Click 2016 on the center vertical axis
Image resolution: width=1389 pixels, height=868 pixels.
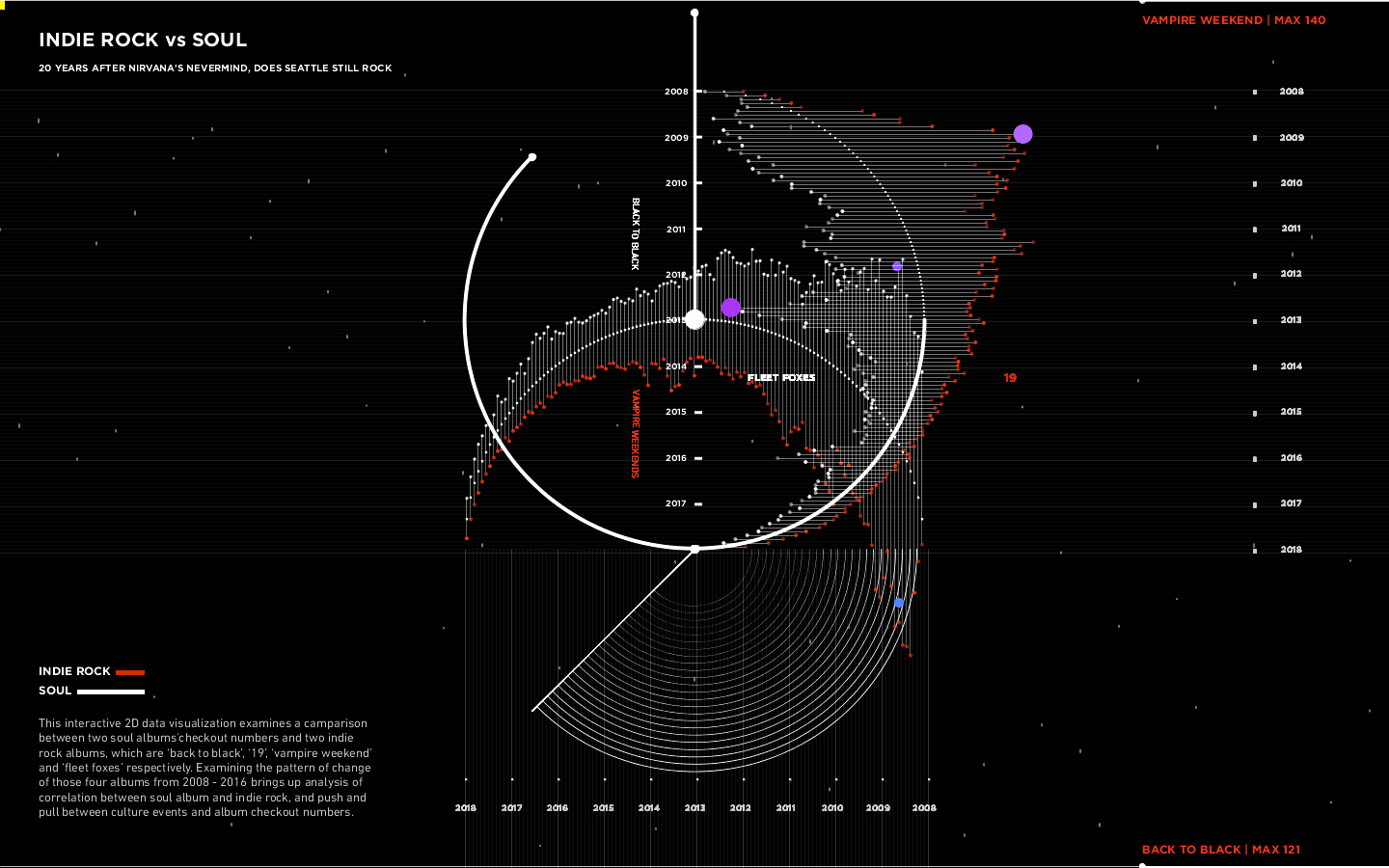(676, 458)
